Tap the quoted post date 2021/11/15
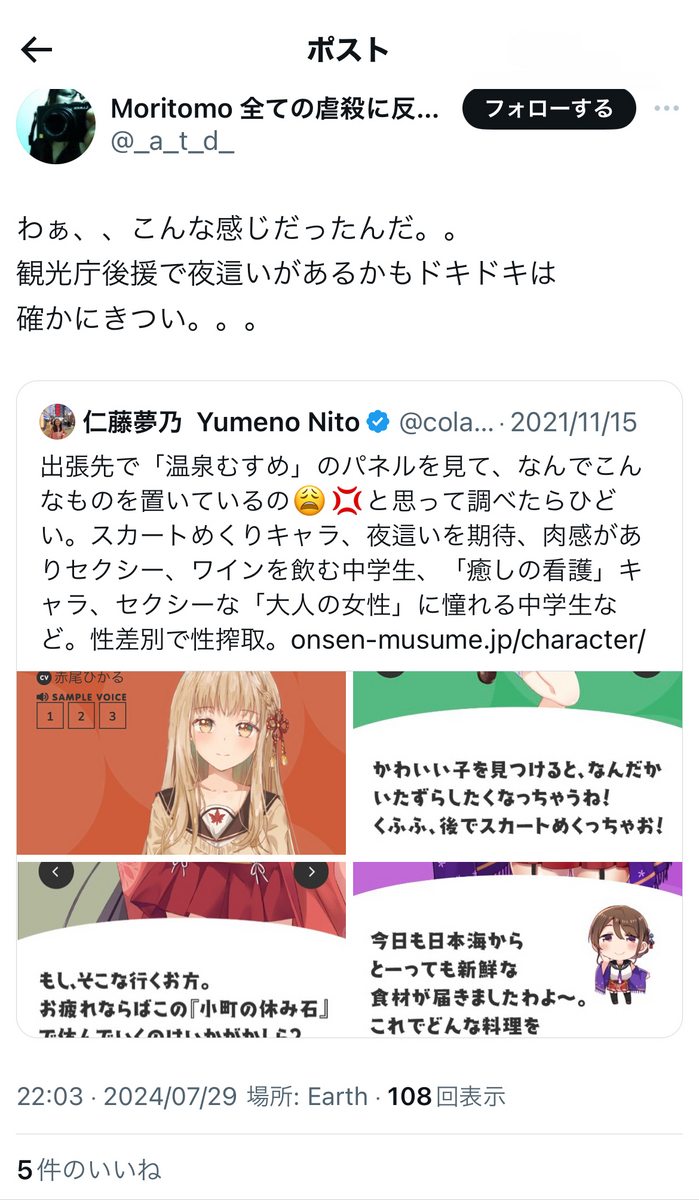This screenshot has height=1200, width=699. coord(574,422)
